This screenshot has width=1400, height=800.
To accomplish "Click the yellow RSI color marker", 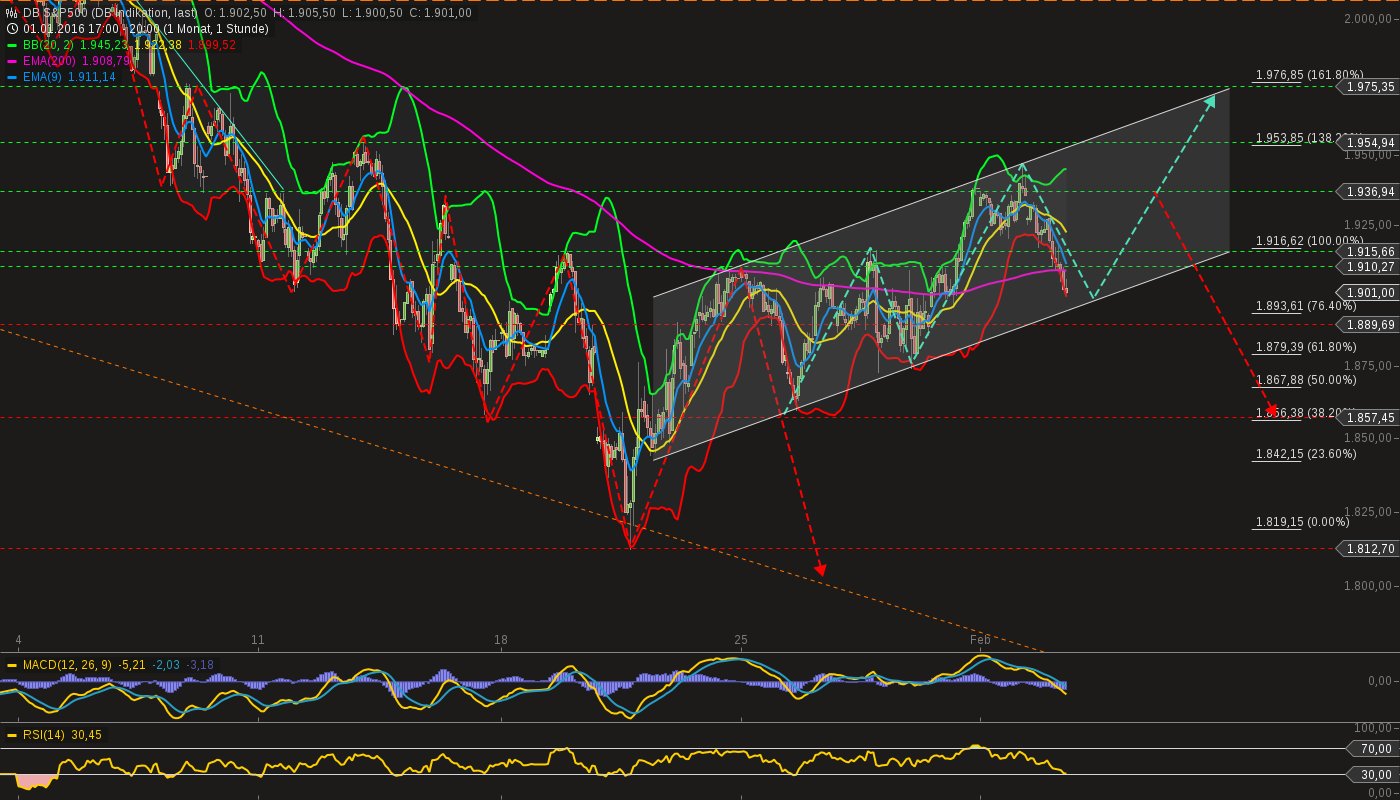I will pos(13,733).
